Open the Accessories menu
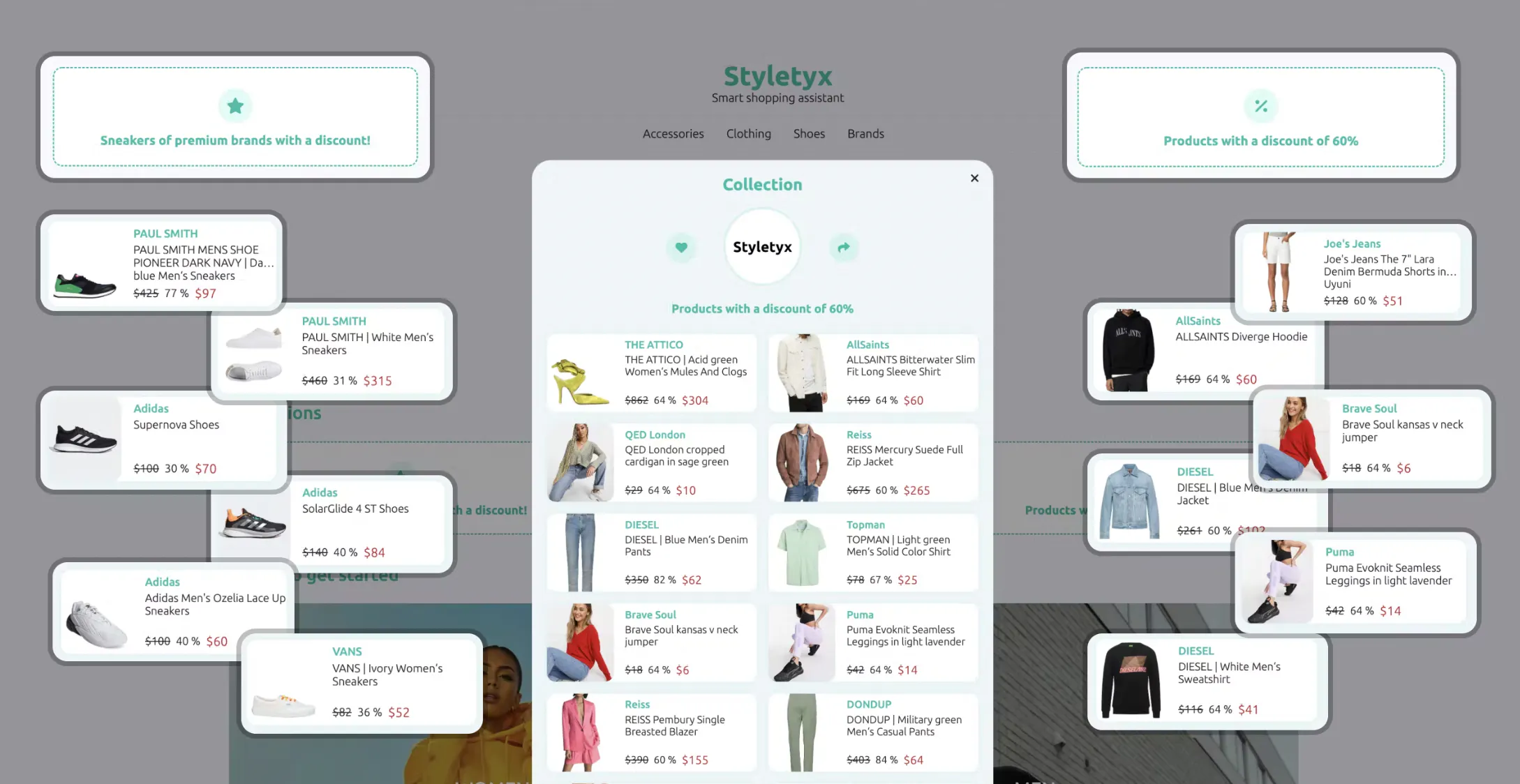The height and width of the screenshot is (784, 1520). point(673,134)
